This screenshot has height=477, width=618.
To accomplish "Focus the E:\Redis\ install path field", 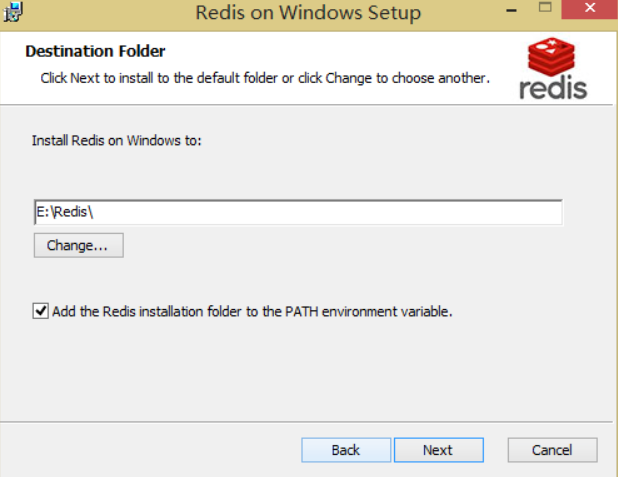I will pos(298,212).
